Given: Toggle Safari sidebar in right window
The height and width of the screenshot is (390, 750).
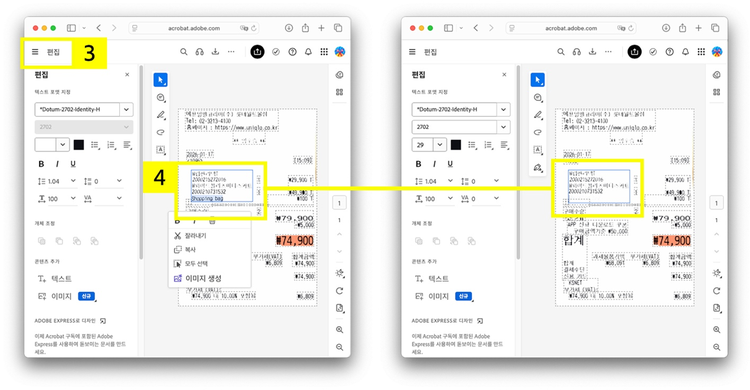Looking at the screenshot, I should point(448,28).
